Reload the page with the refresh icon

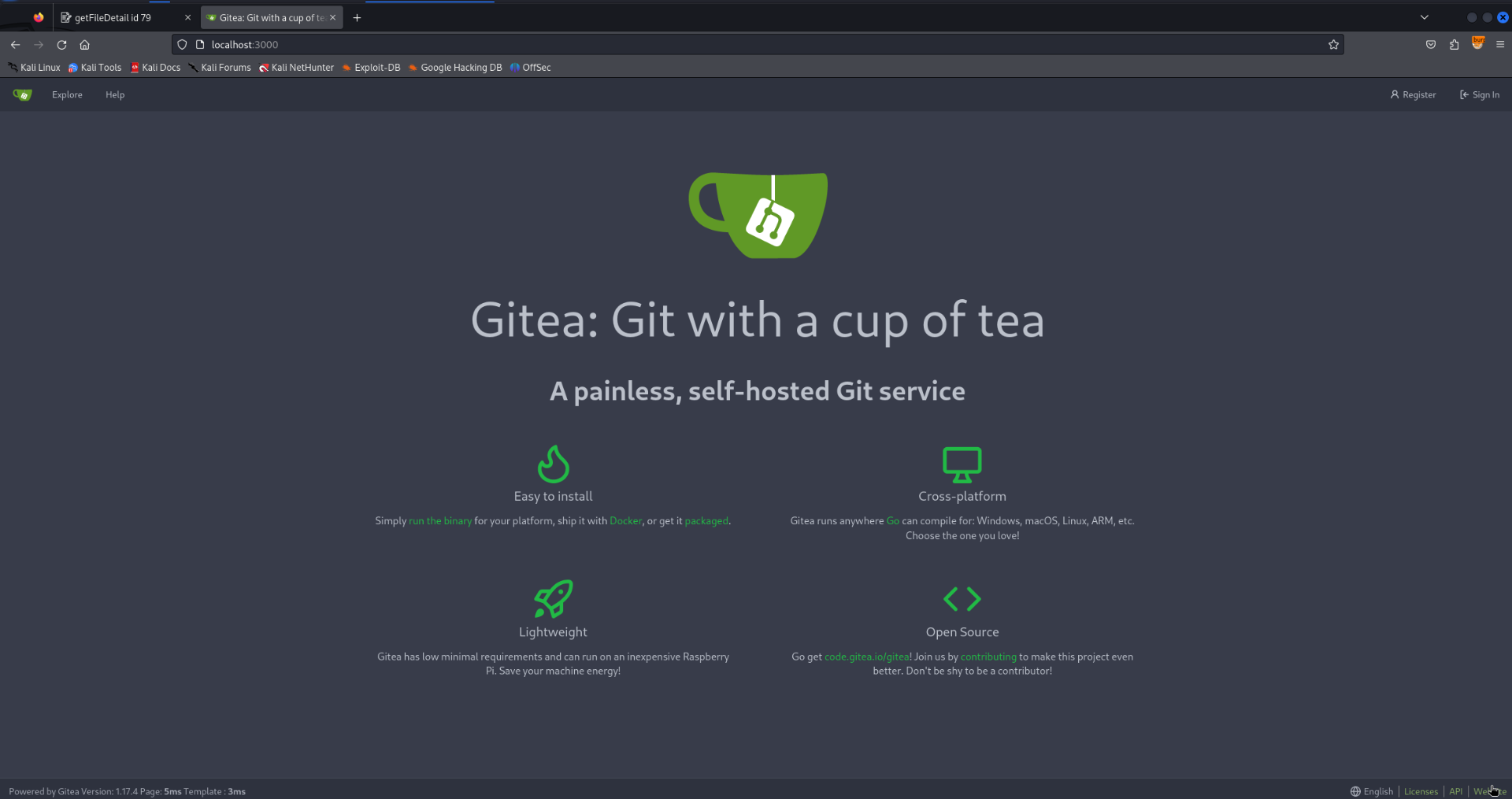(61, 45)
